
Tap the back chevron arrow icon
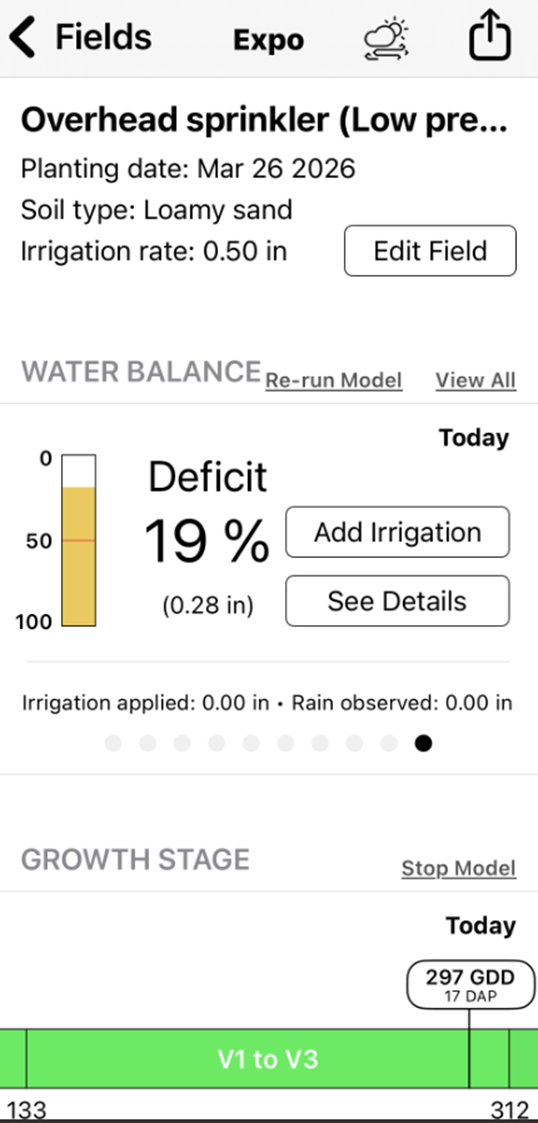coord(22,38)
